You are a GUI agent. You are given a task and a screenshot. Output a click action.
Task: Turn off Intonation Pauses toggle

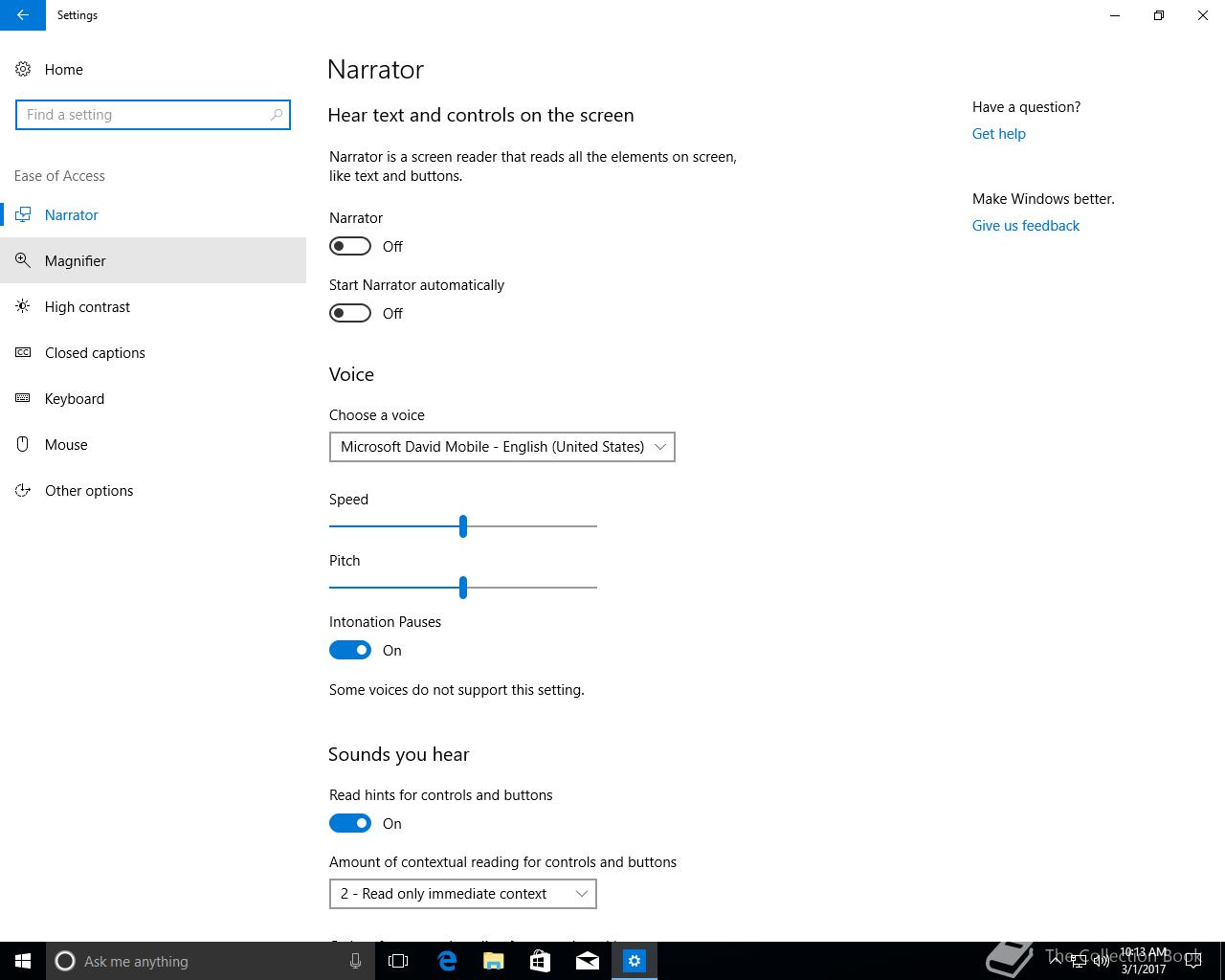click(x=350, y=650)
